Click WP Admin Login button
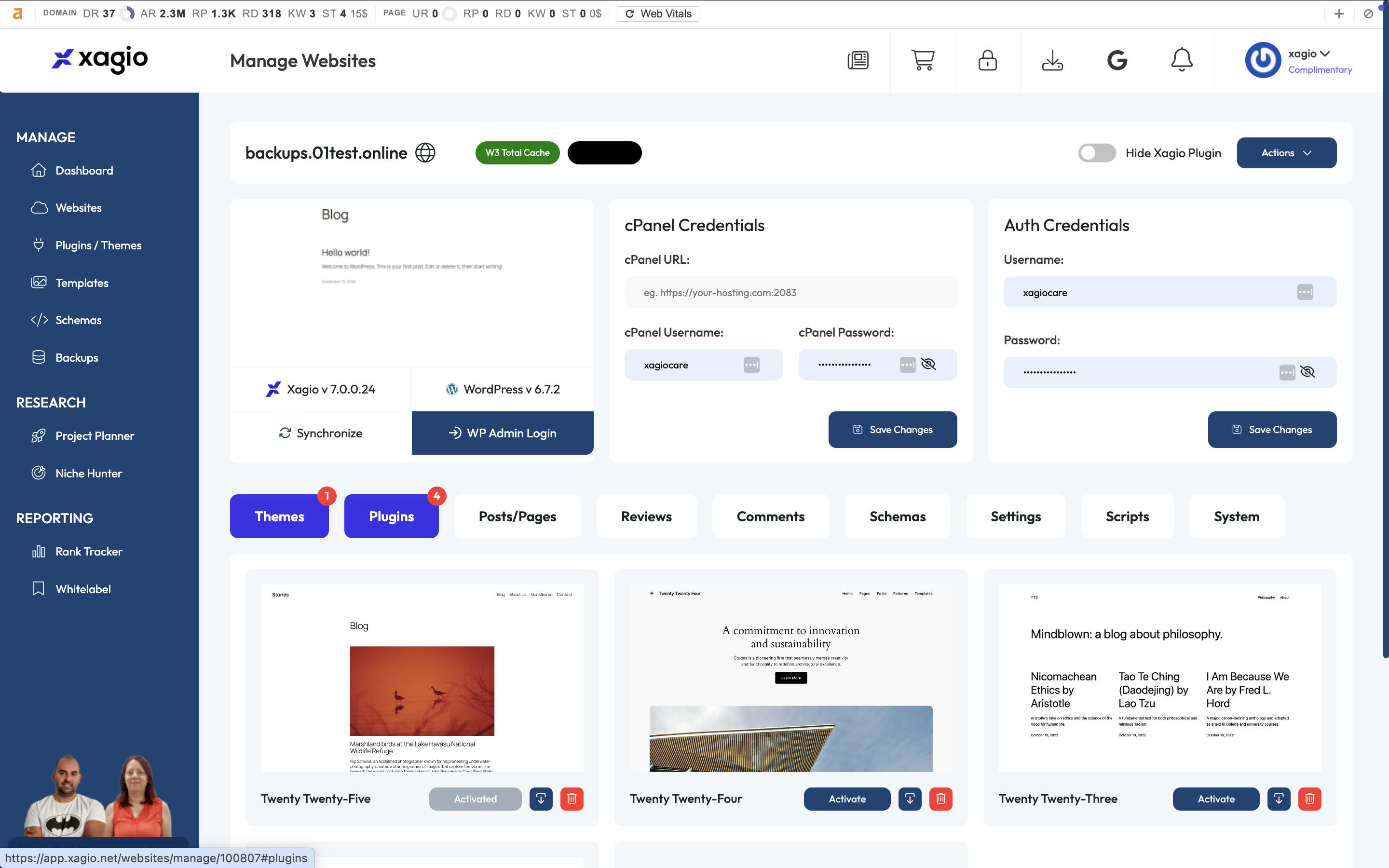The width and height of the screenshot is (1389, 868). coord(502,433)
